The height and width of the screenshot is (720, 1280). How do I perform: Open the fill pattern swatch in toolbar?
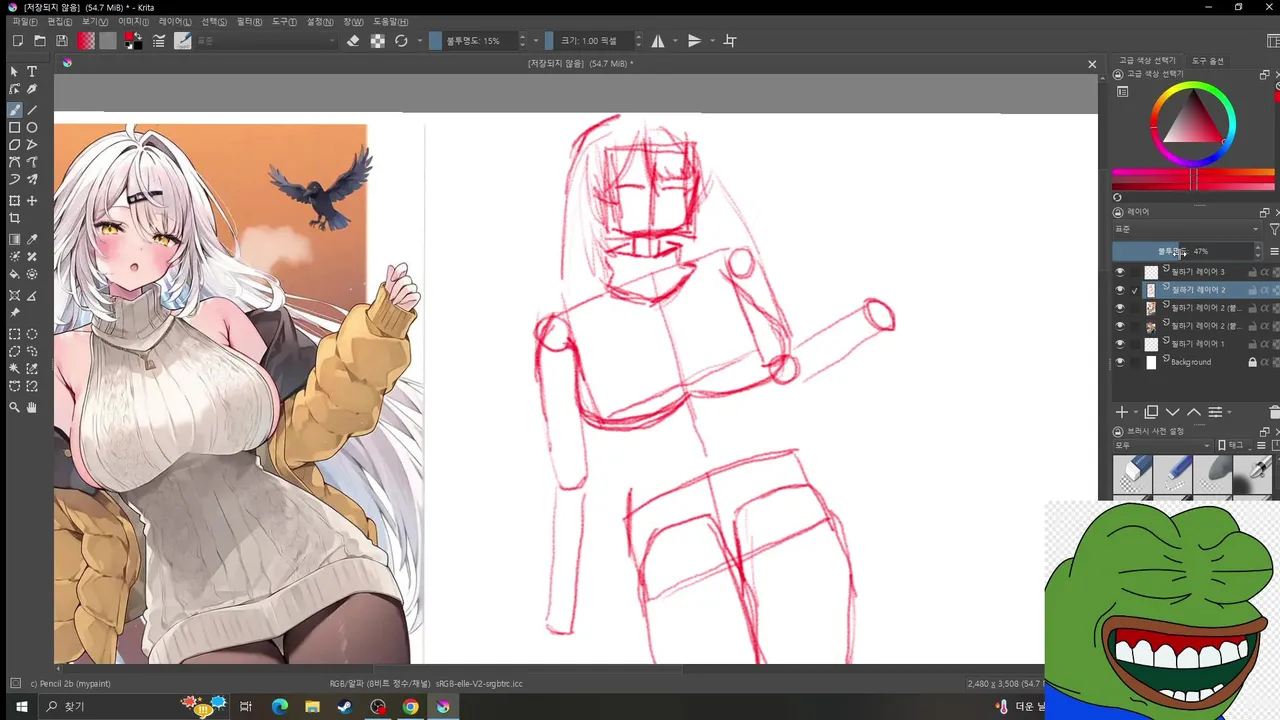108,41
